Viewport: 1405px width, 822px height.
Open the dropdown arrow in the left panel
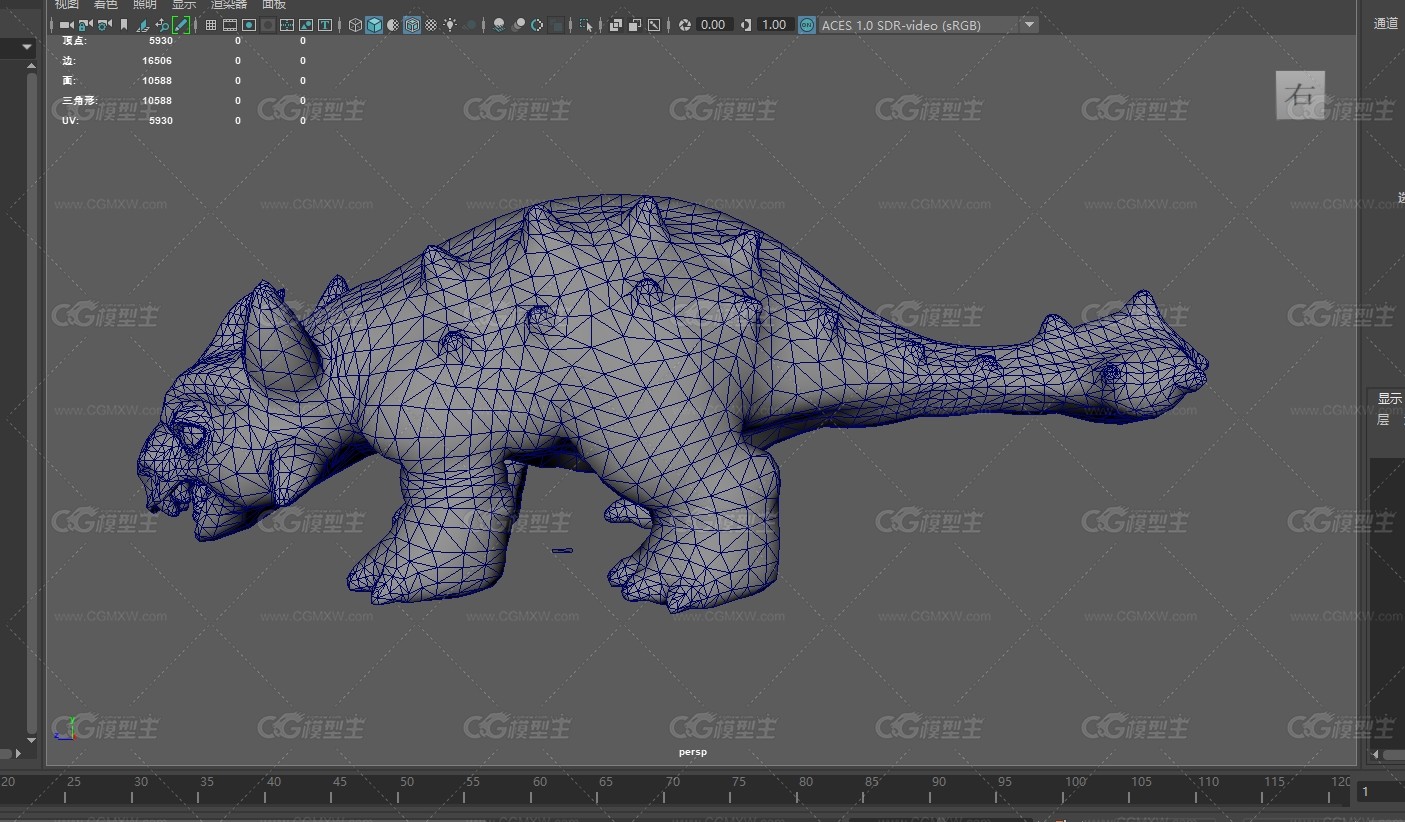tap(26, 47)
